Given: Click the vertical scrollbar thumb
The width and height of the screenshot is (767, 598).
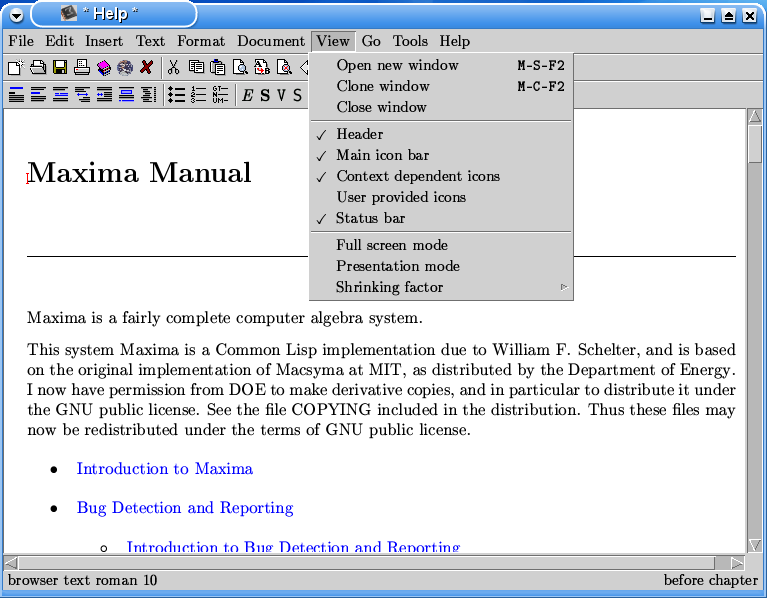Looking at the screenshot, I should click(755, 143).
